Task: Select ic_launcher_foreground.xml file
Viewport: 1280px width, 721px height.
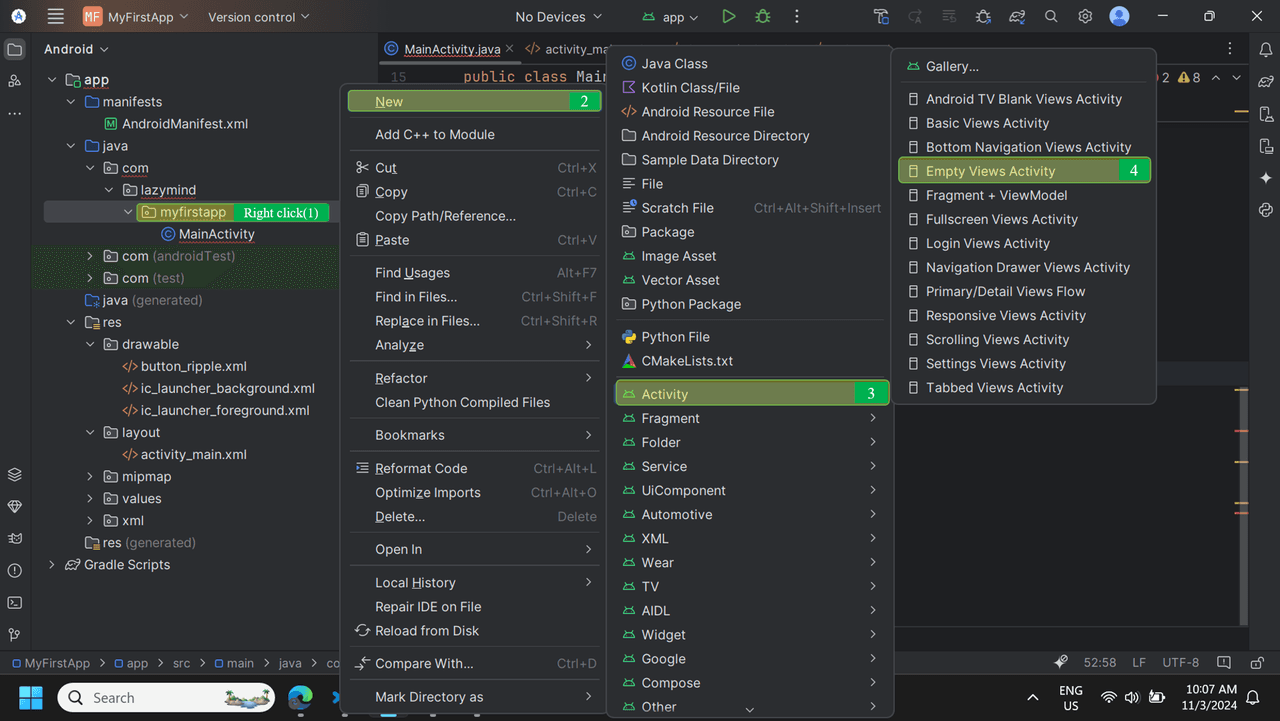Action: pos(224,410)
